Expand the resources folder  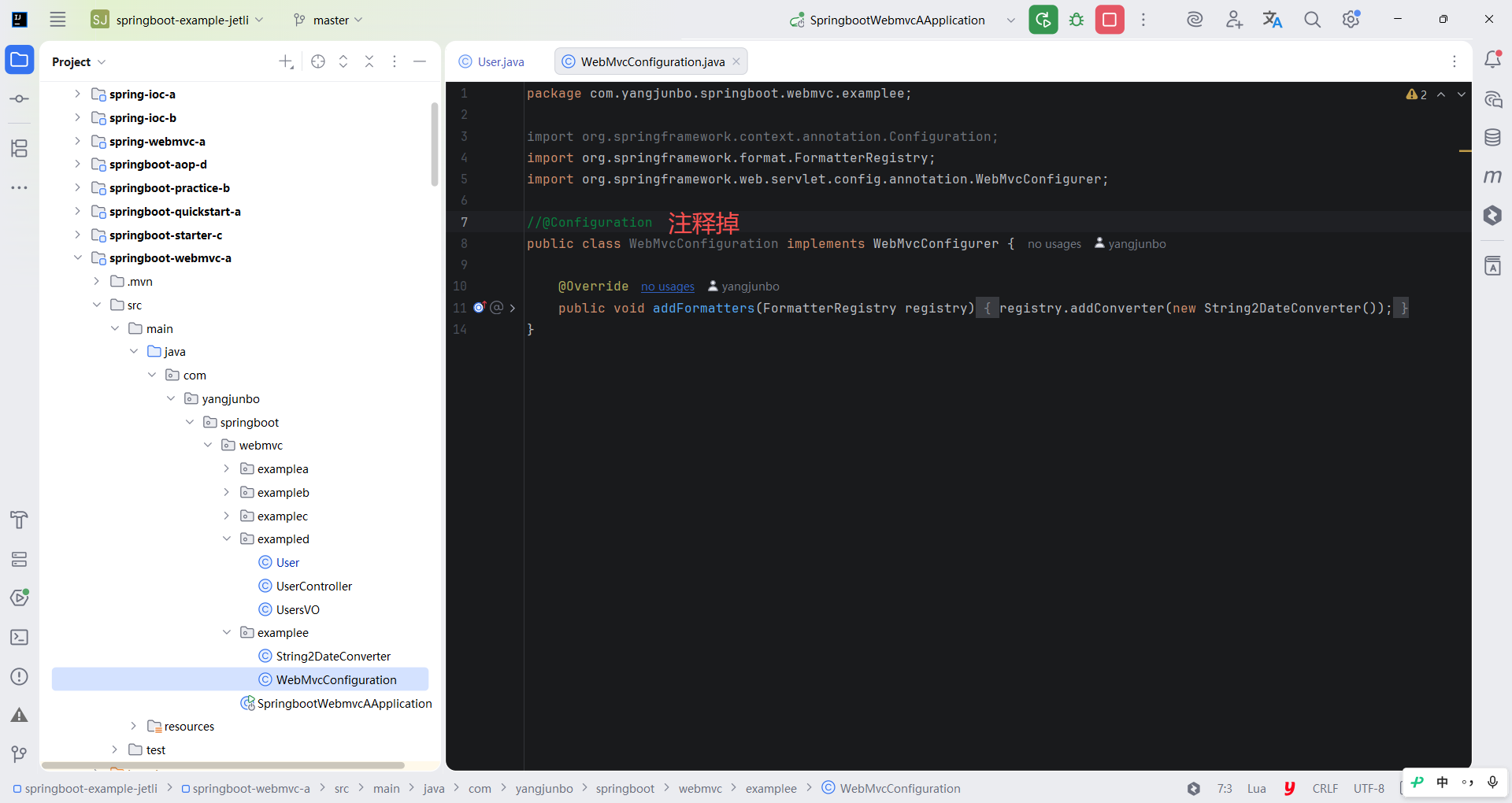click(133, 726)
